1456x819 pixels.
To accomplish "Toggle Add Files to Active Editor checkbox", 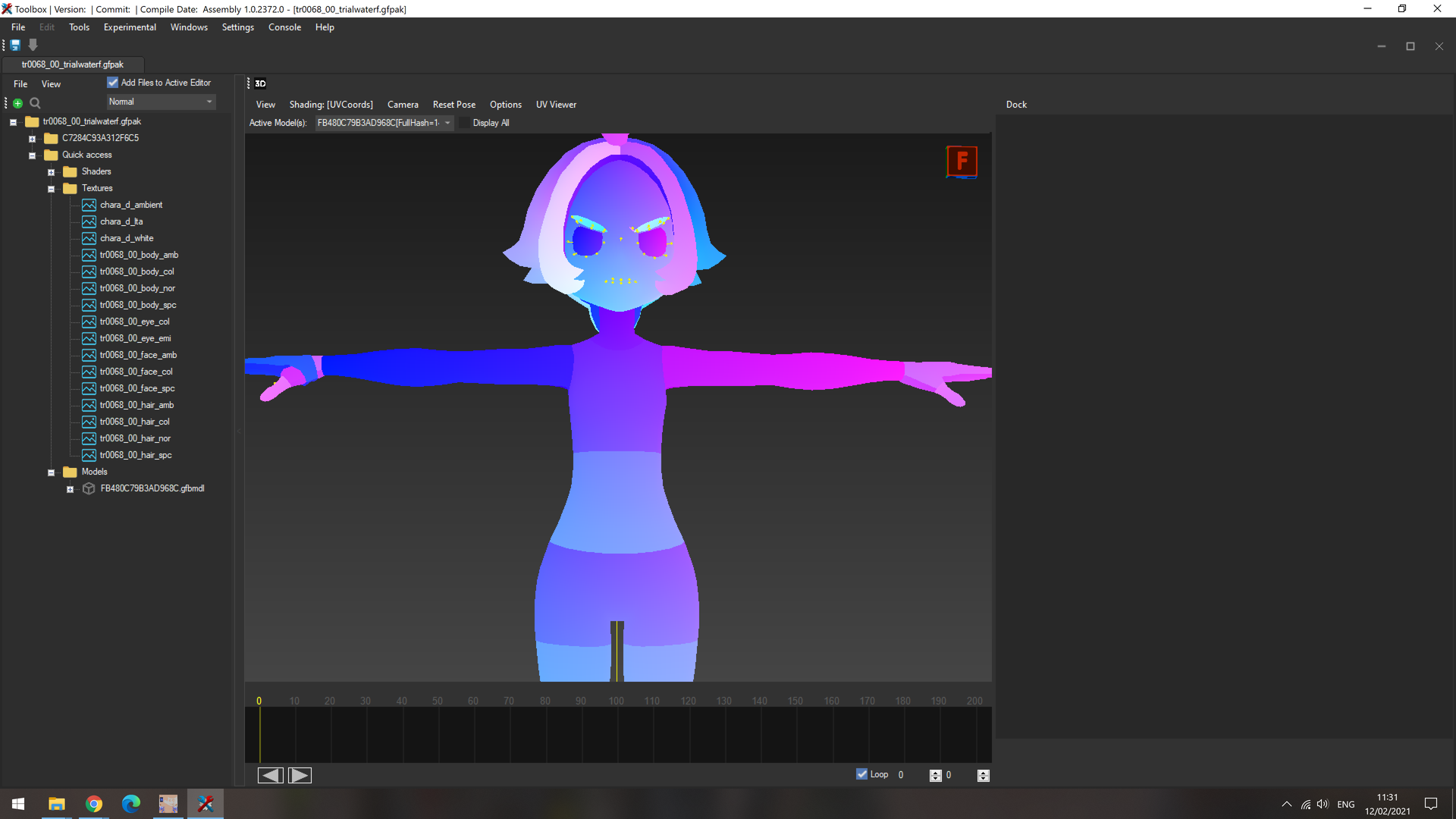I will click(x=113, y=83).
